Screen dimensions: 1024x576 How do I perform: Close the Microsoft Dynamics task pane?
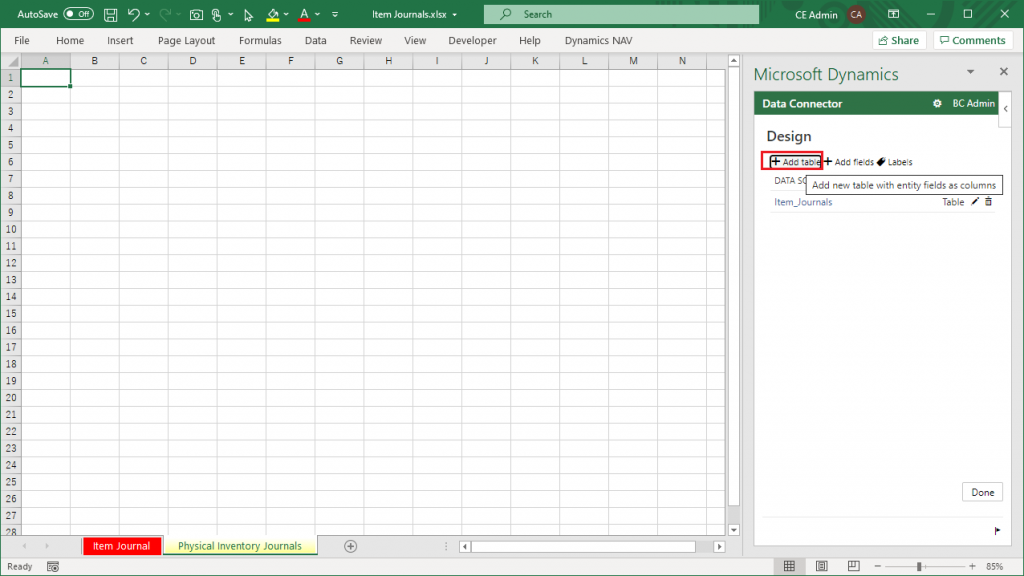pyautogui.click(x=1004, y=72)
